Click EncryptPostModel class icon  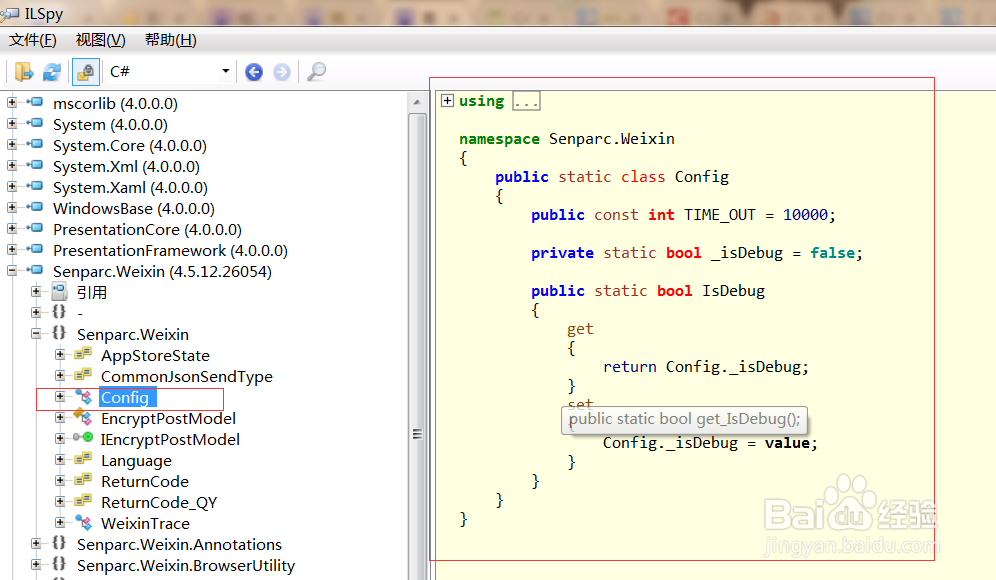(x=83, y=417)
